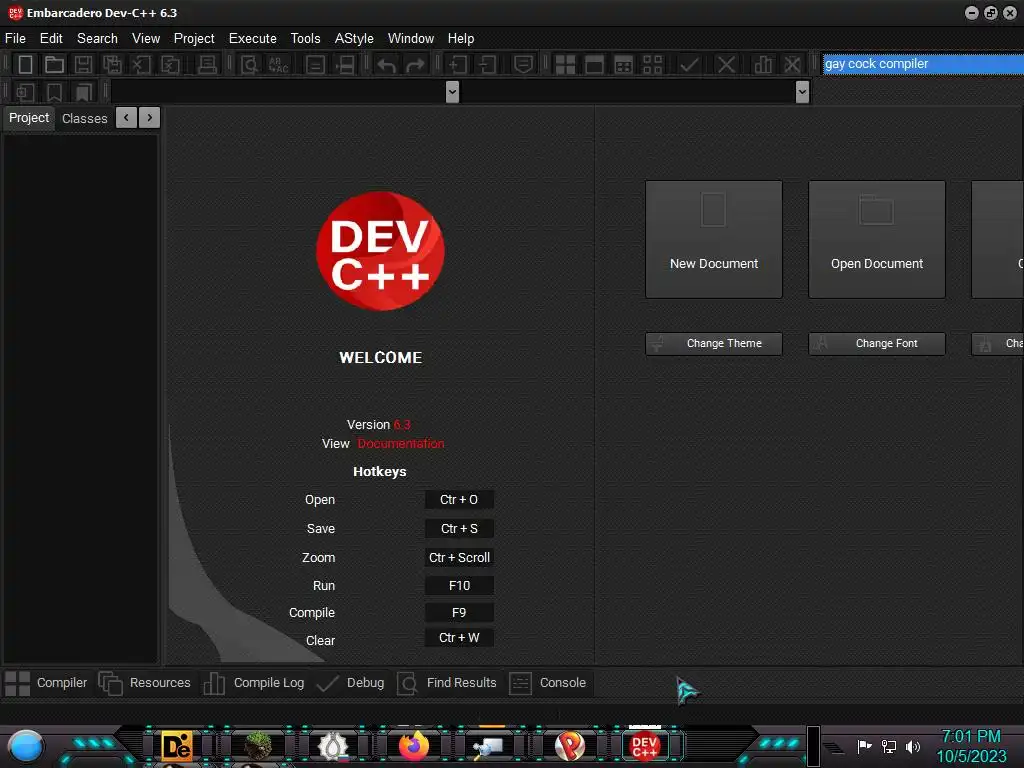Click the Add to project plus icon
Viewport: 1024px width, 768px height.
(458, 64)
